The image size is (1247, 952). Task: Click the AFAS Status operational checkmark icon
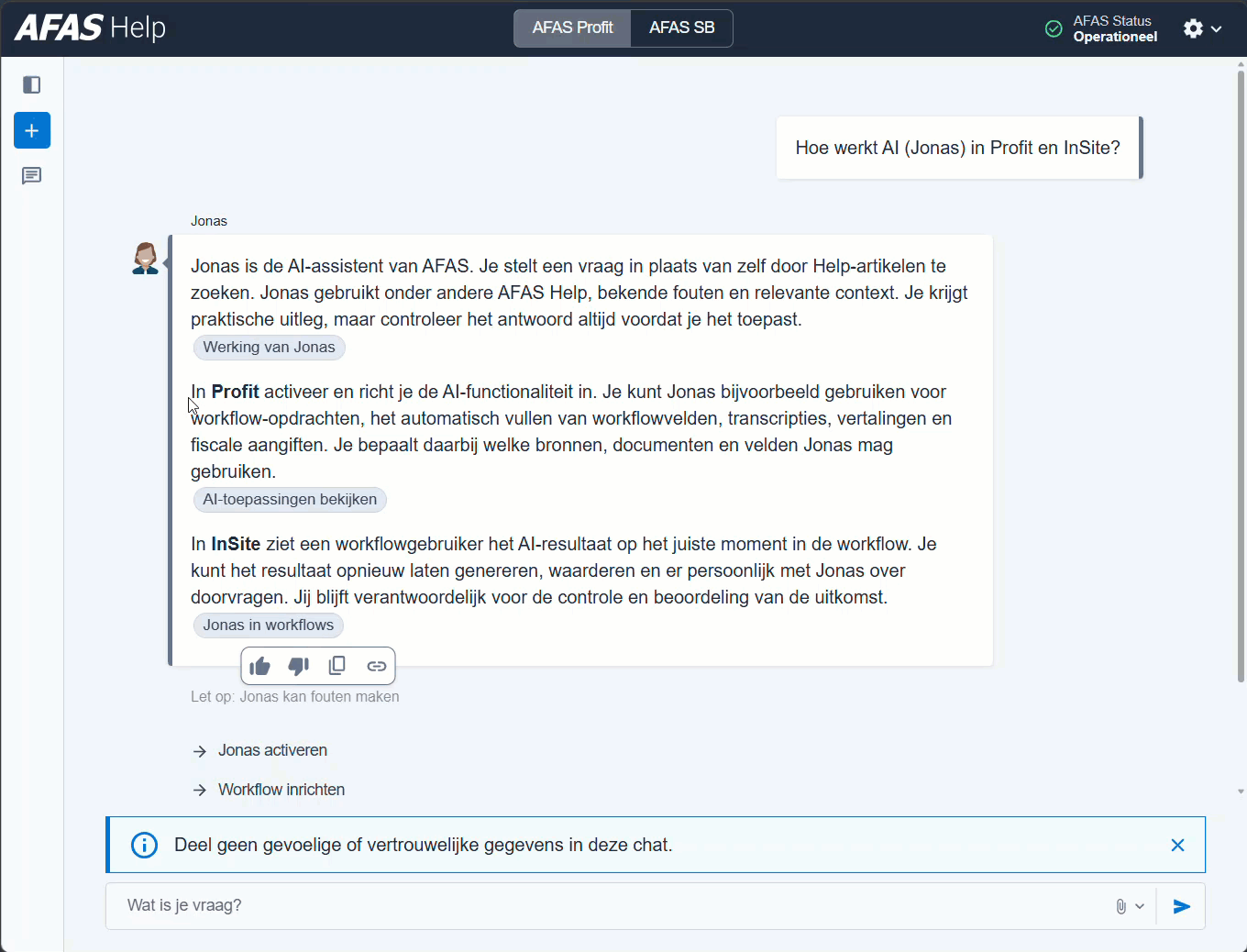pyautogui.click(x=1054, y=29)
